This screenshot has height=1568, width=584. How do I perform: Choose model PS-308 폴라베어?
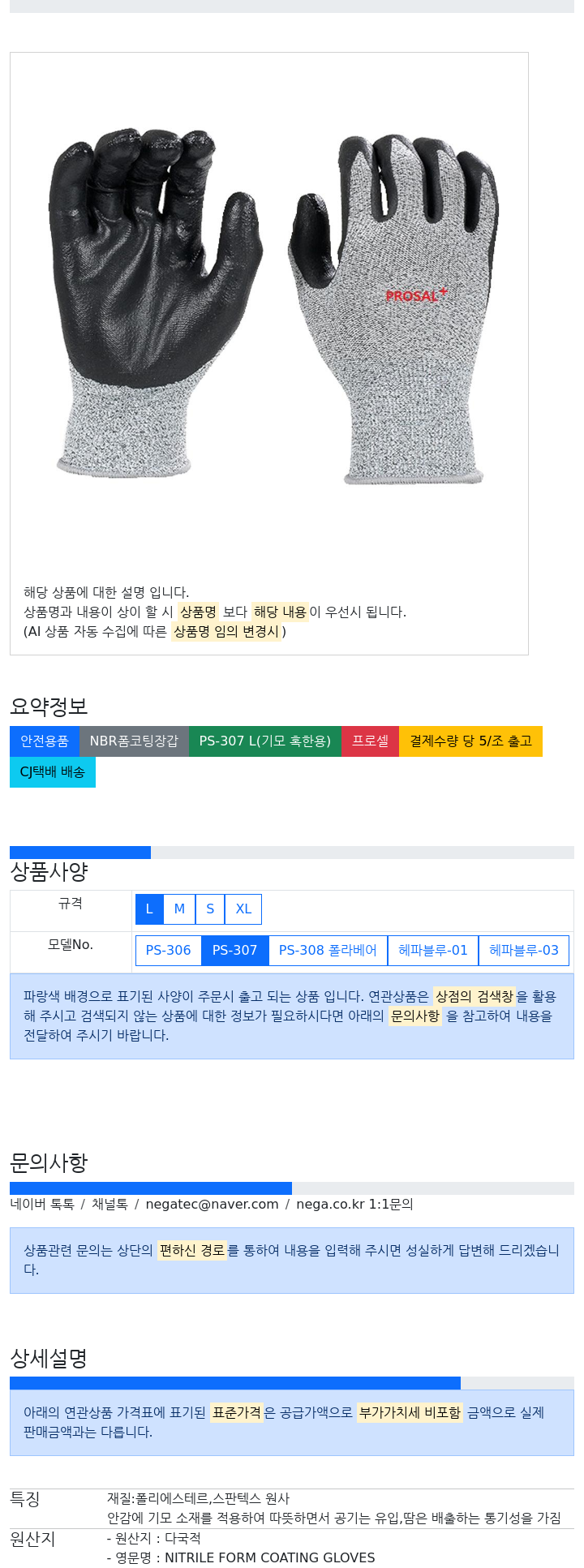[328, 951]
